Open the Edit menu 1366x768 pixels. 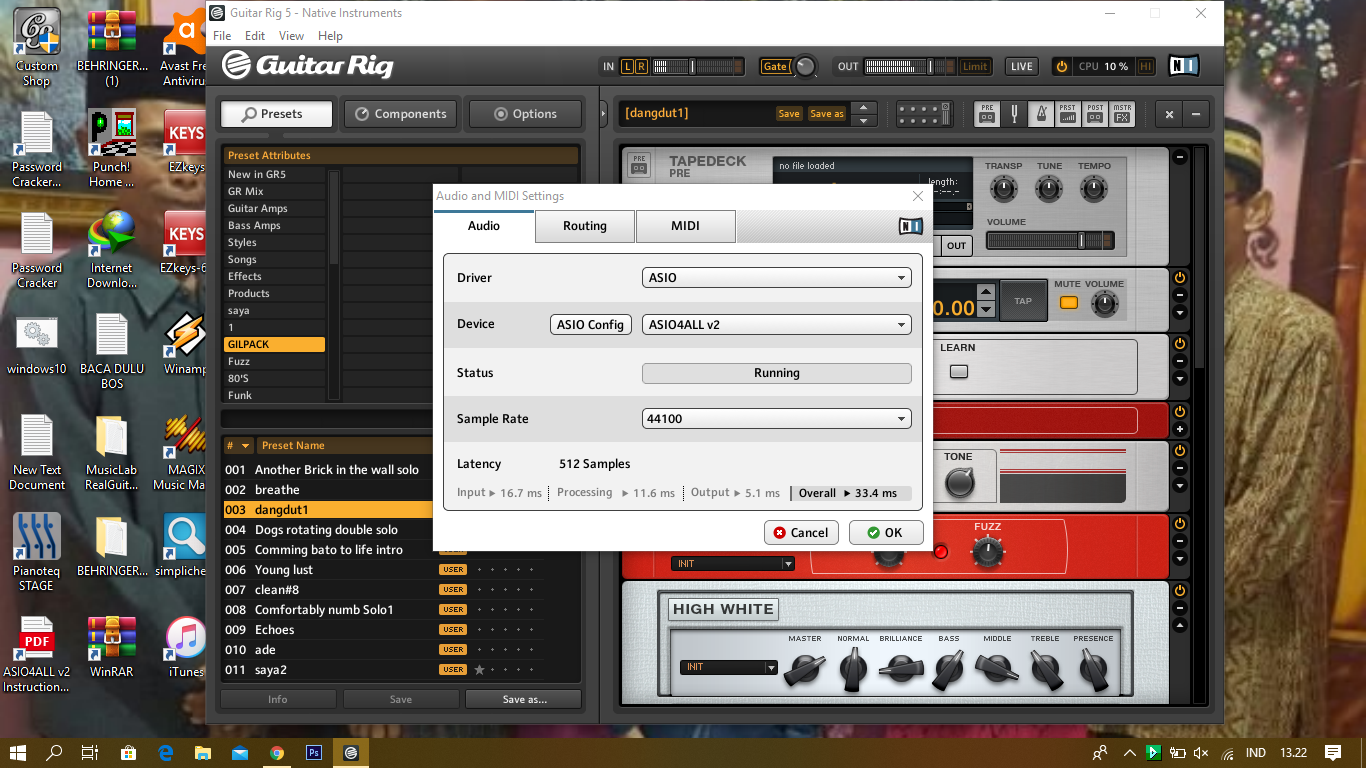pos(255,36)
